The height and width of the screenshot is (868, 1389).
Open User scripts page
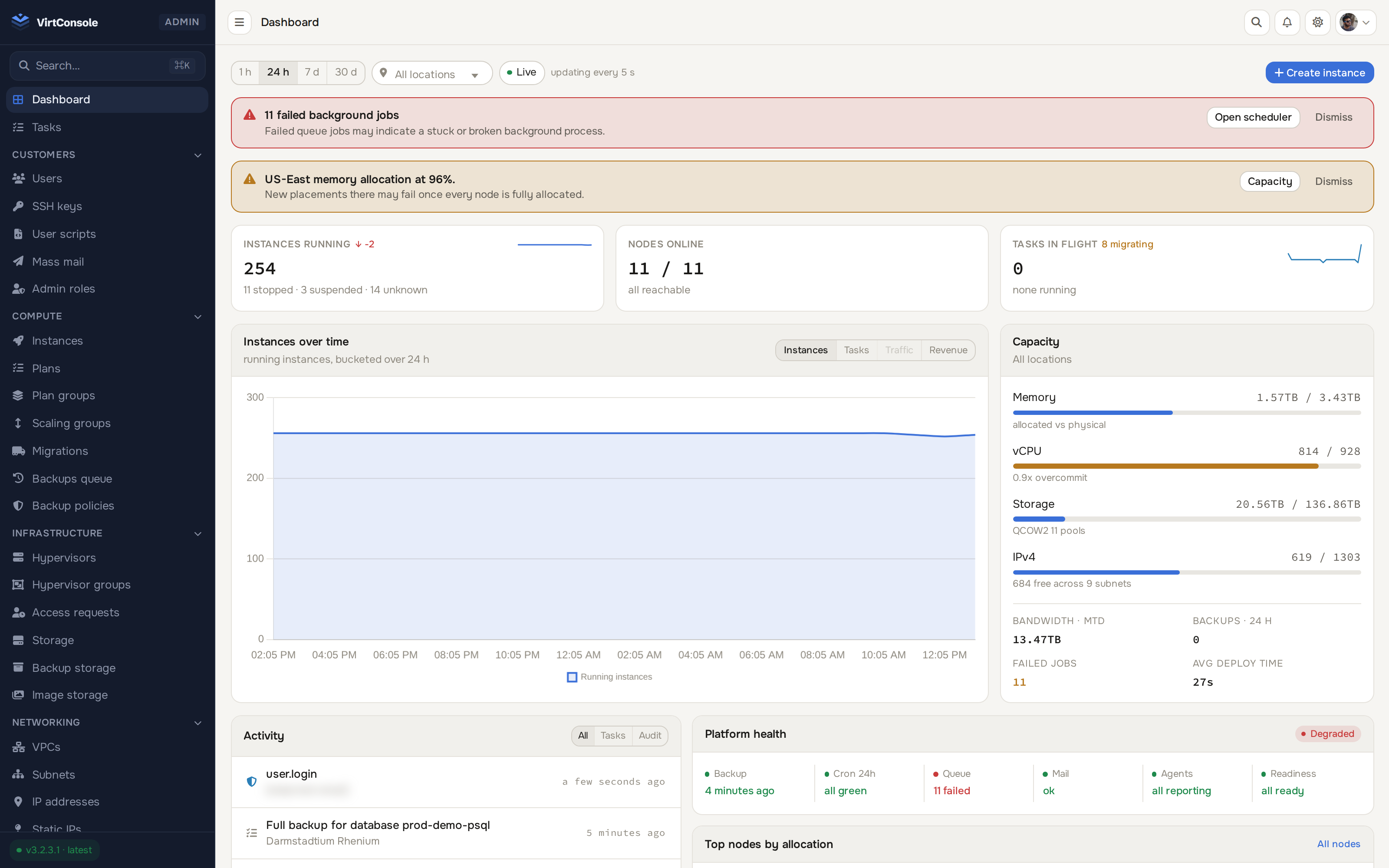click(x=107, y=233)
